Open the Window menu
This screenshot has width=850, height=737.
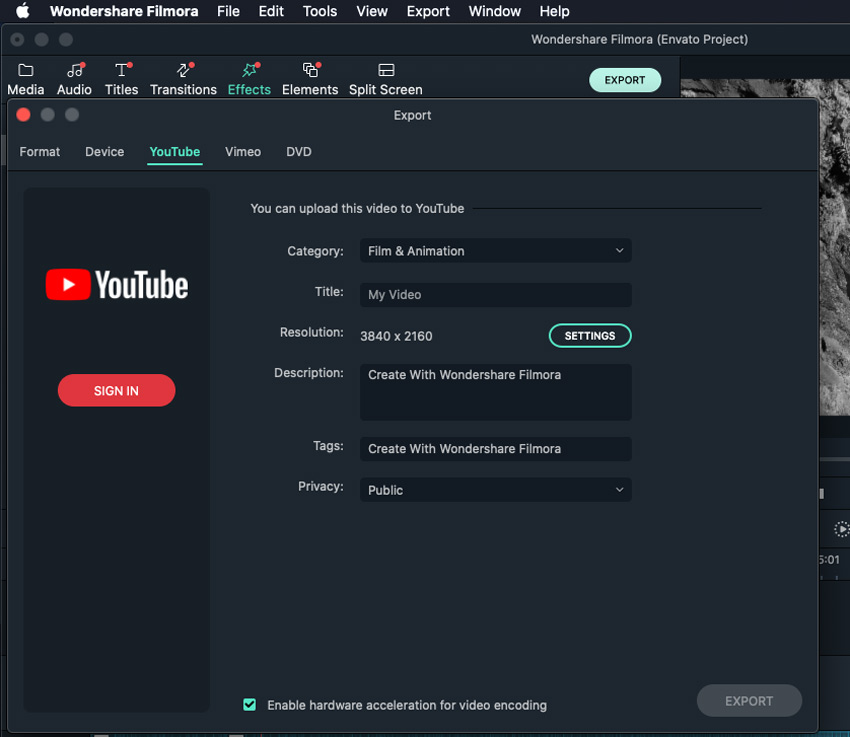tap(494, 11)
